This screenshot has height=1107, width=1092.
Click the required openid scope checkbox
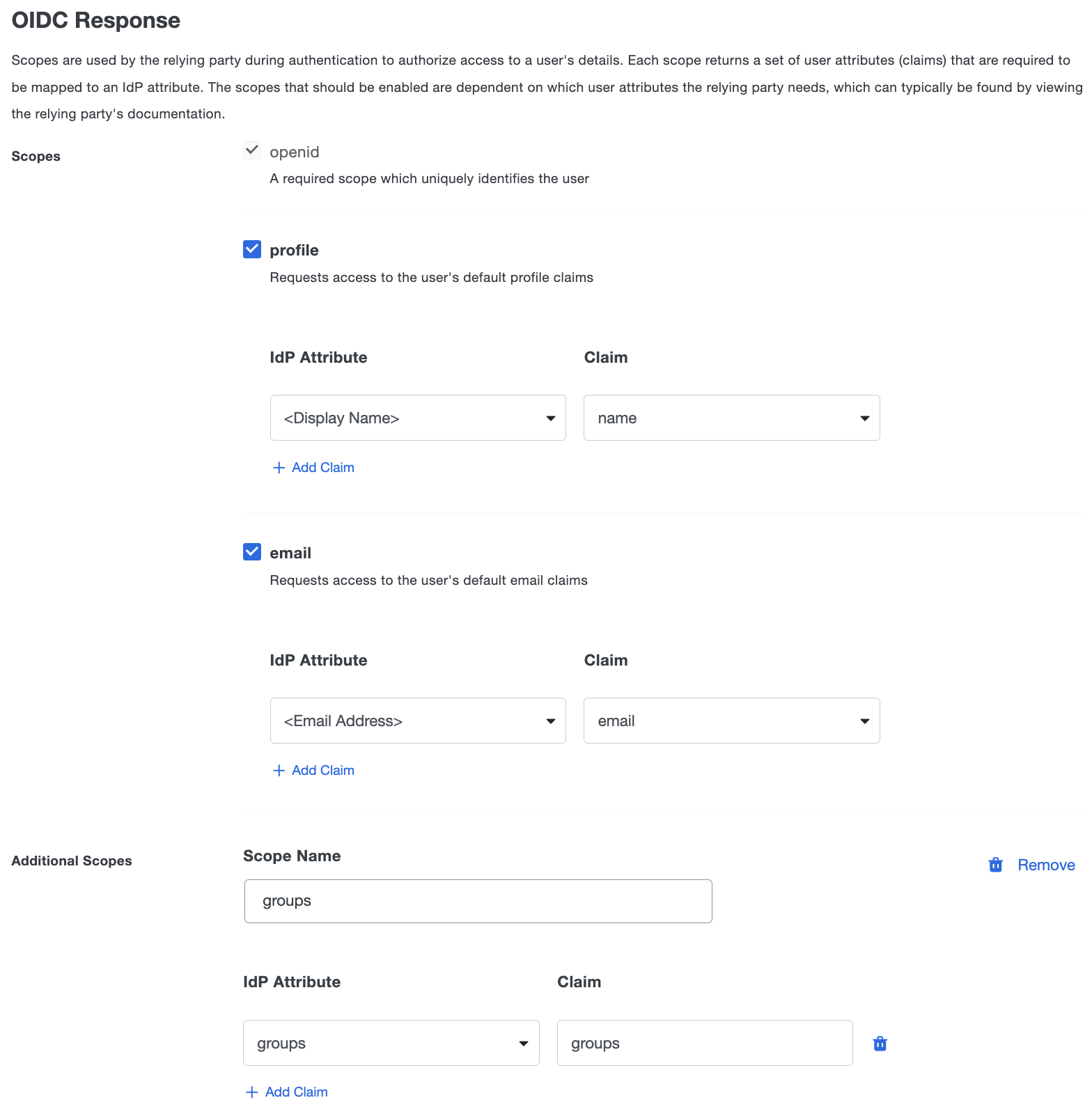251,150
